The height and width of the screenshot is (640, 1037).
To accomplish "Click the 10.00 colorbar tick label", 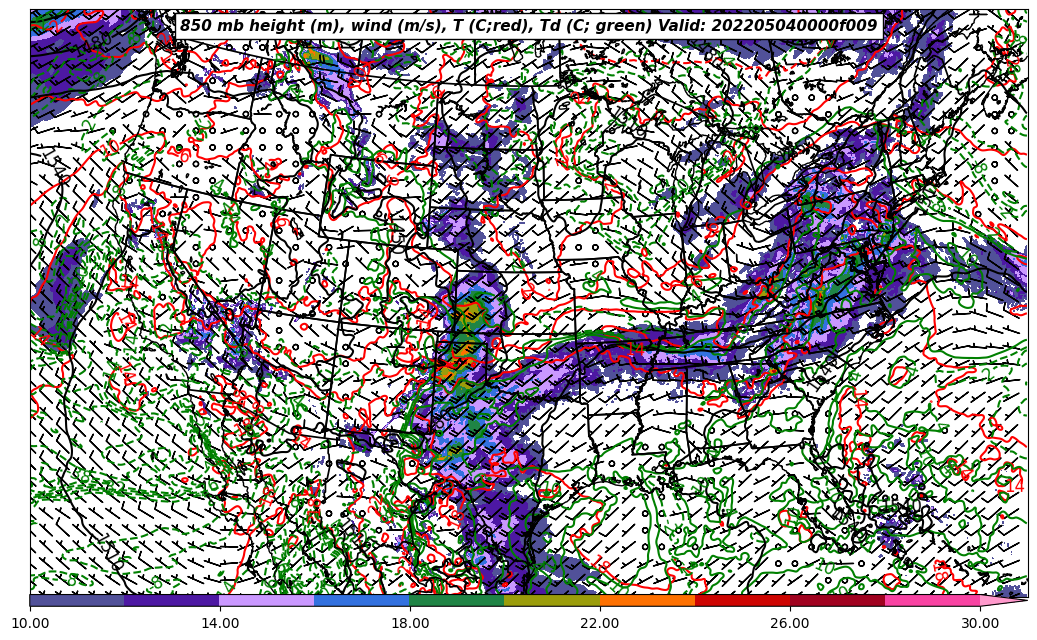I will coord(30,623).
